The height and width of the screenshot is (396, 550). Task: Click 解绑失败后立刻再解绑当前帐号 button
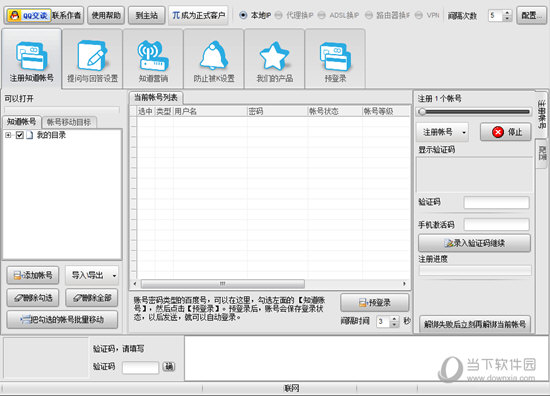[475, 324]
